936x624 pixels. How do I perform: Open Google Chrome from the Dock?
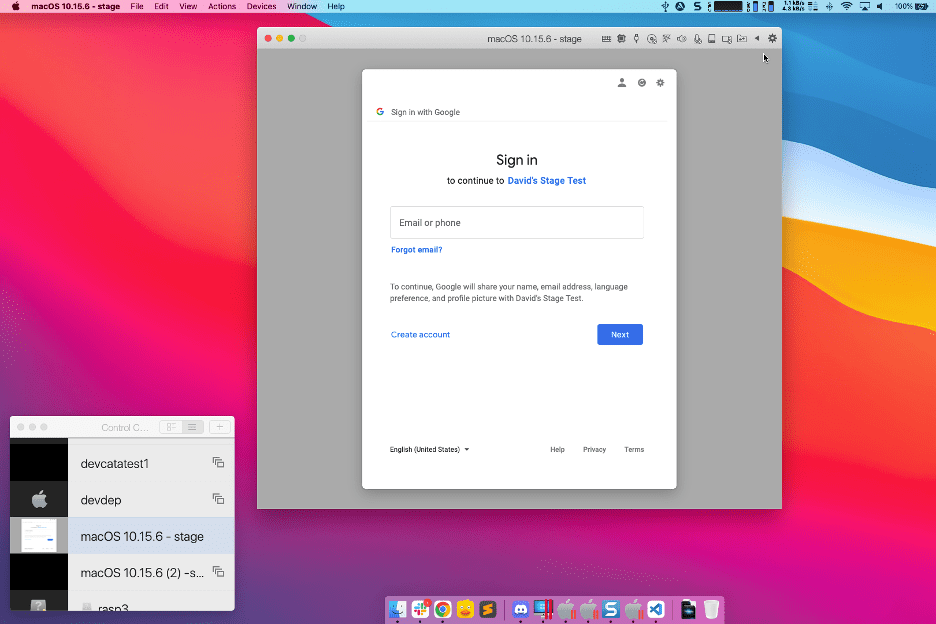coord(443,609)
